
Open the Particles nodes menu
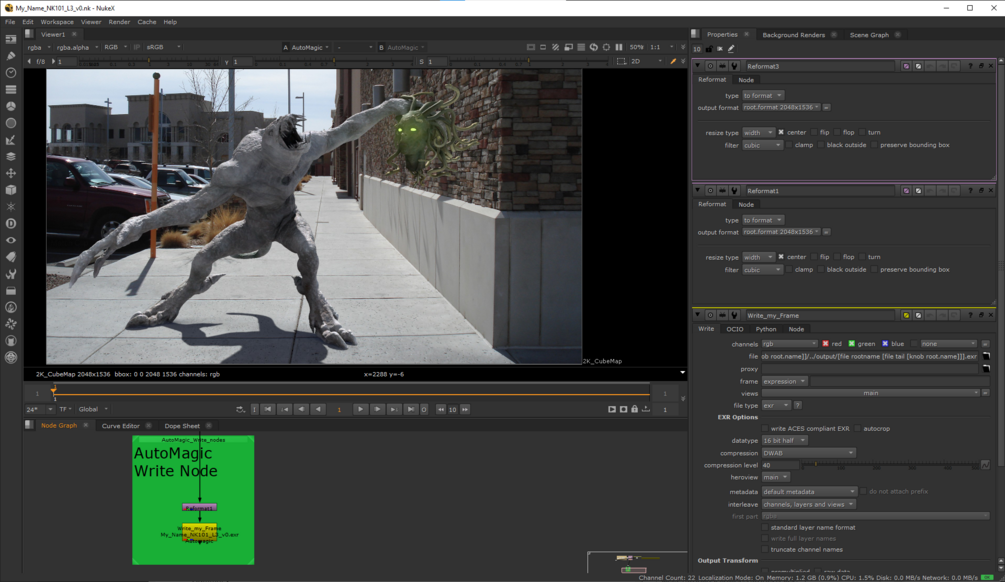coord(11,206)
